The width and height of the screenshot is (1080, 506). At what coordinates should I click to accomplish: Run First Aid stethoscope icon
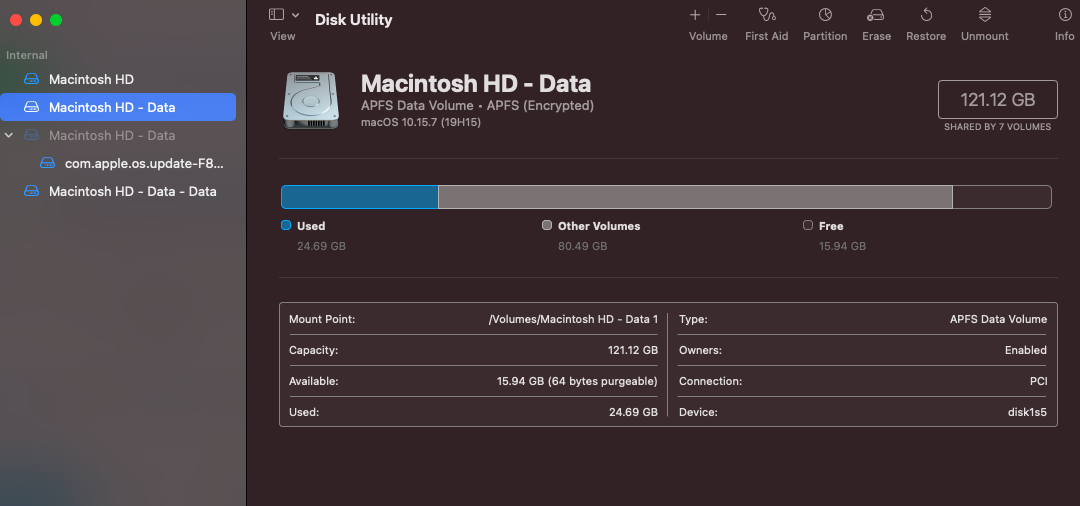coord(767,14)
